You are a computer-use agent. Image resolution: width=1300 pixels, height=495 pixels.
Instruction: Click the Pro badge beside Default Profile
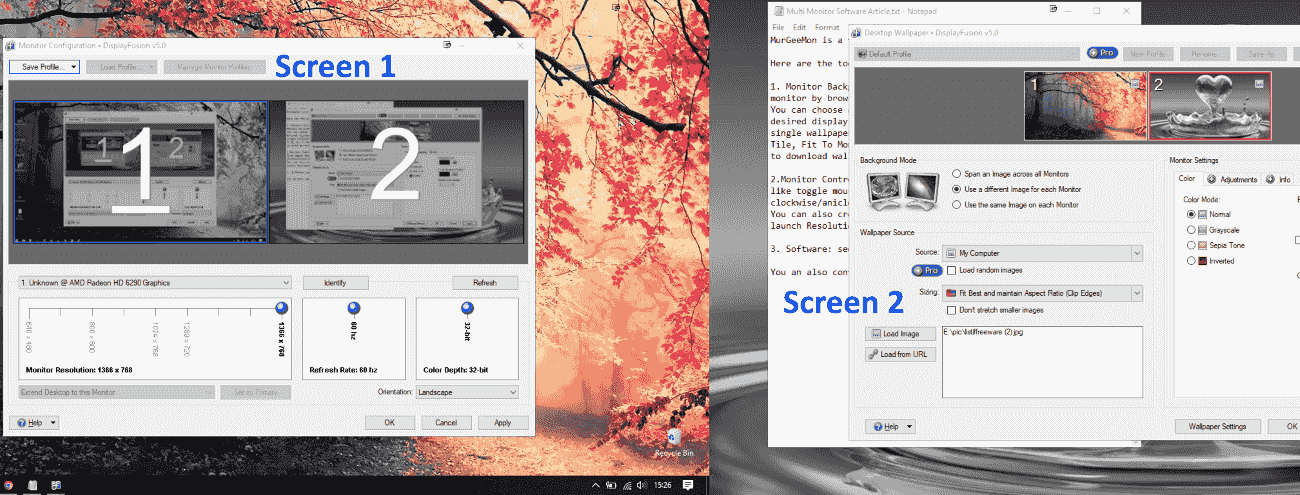pos(1103,53)
